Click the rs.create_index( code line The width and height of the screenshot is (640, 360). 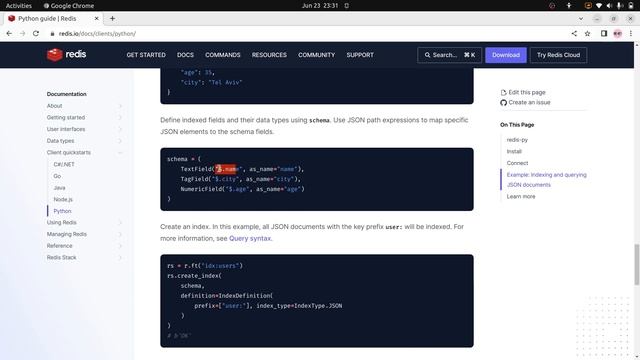pyautogui.click(x=194, y=276)
